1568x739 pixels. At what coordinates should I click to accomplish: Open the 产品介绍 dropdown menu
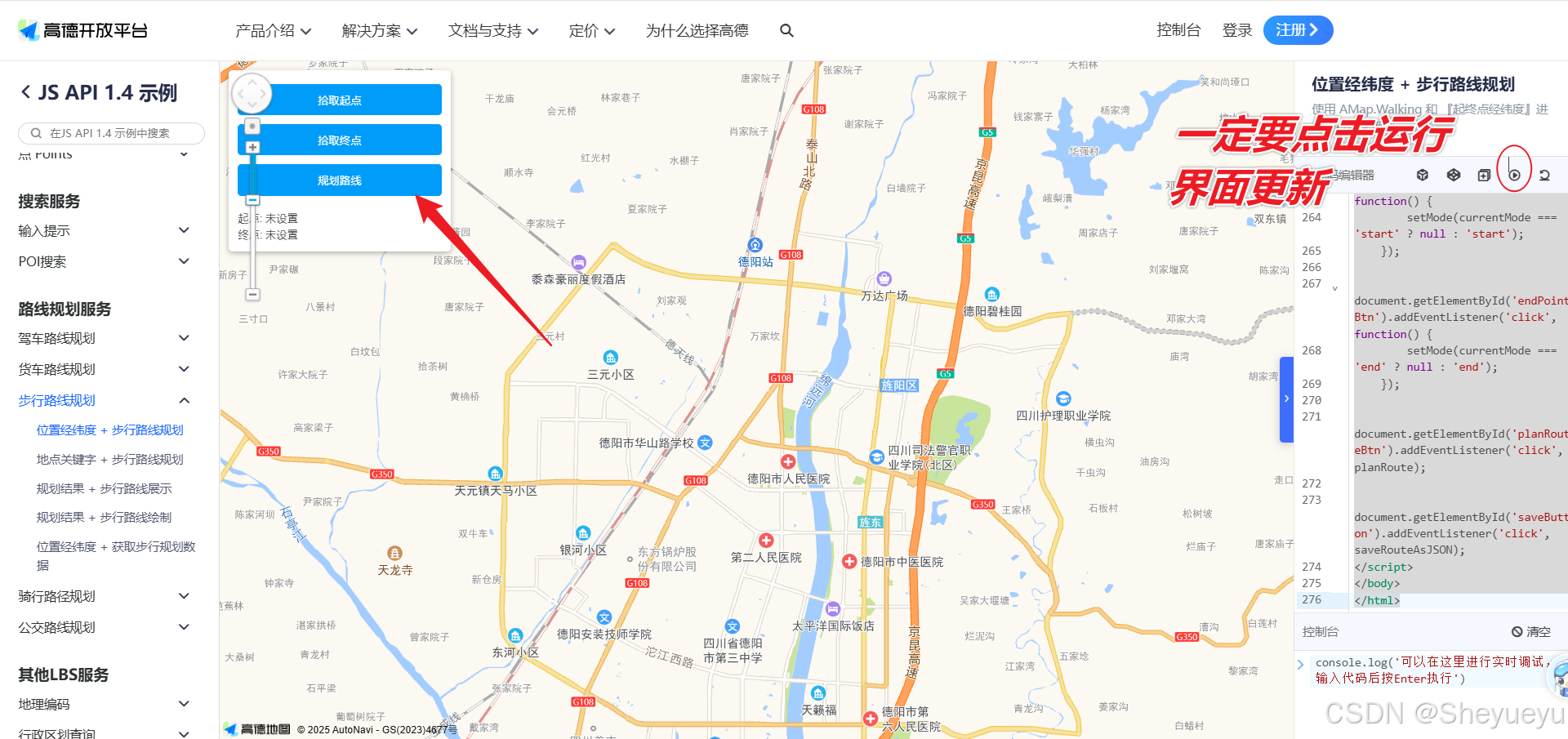coord(274,31)
